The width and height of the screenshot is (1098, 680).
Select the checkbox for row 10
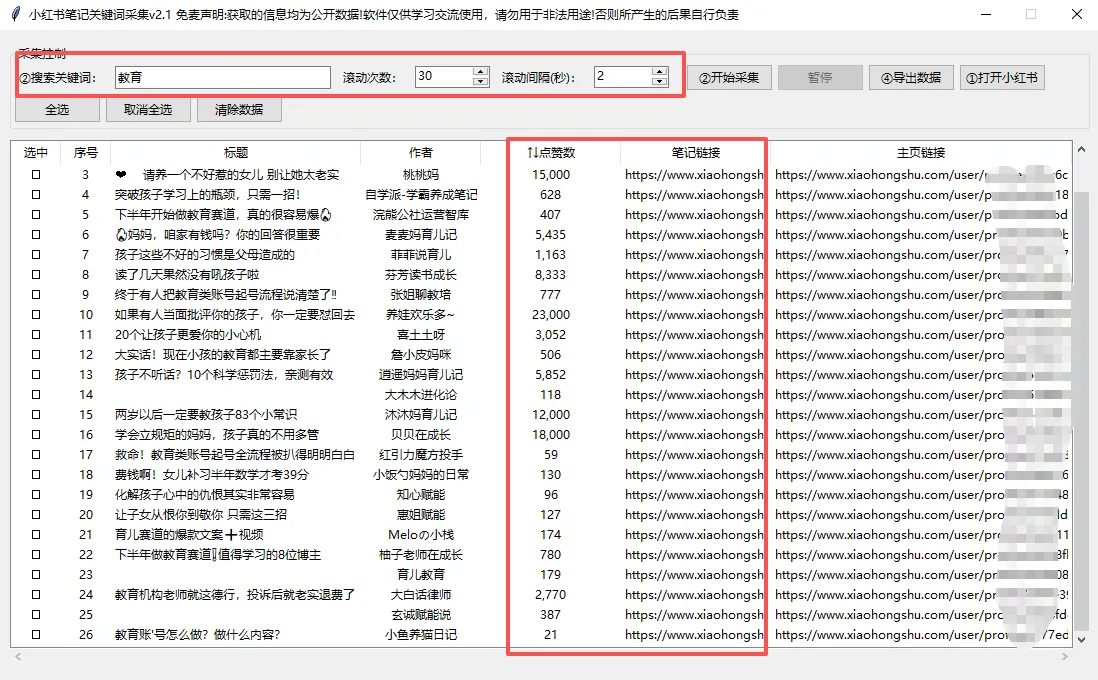click(x=36, y=315)
